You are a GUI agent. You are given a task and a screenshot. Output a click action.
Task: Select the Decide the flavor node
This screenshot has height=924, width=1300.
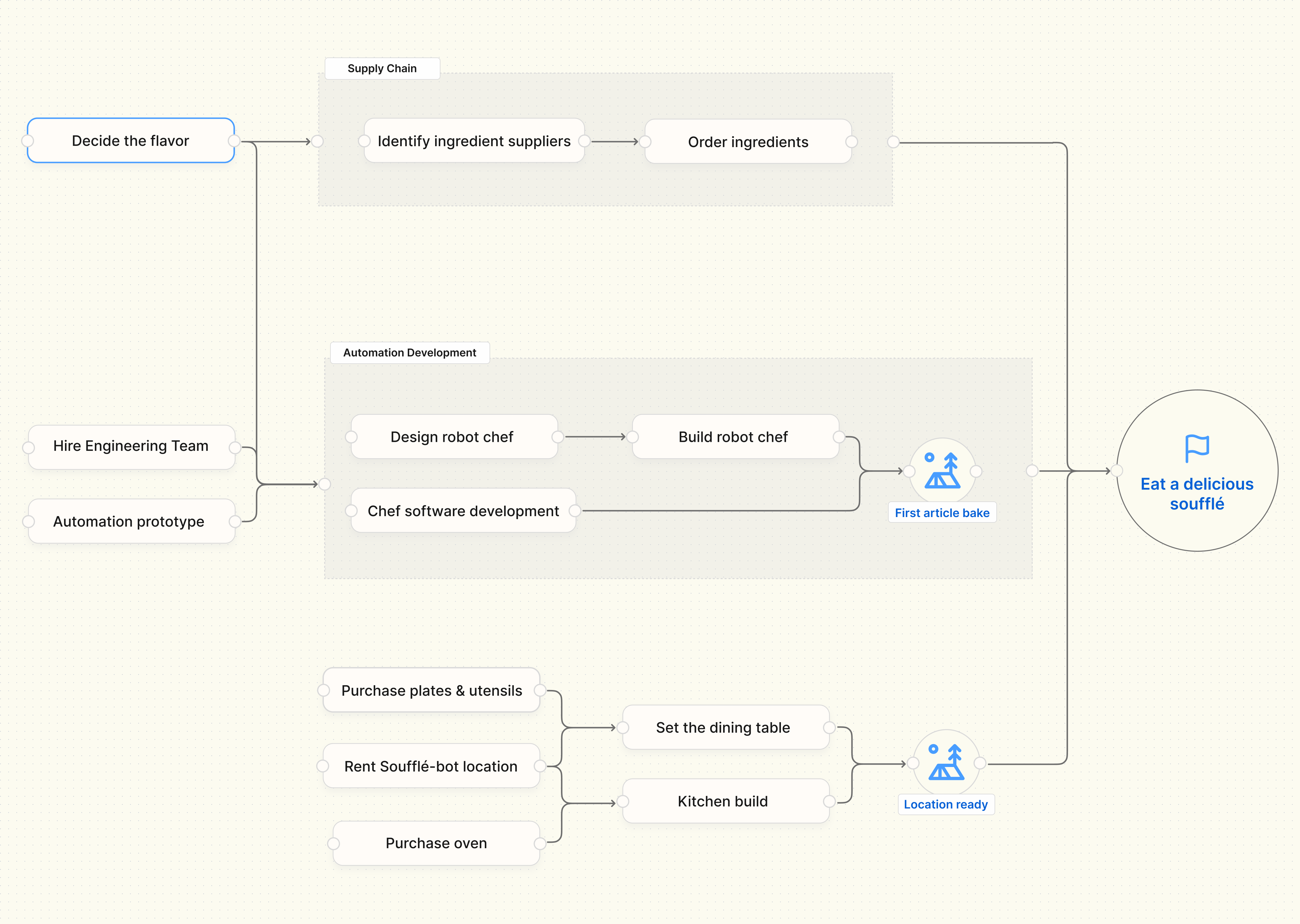130,141
